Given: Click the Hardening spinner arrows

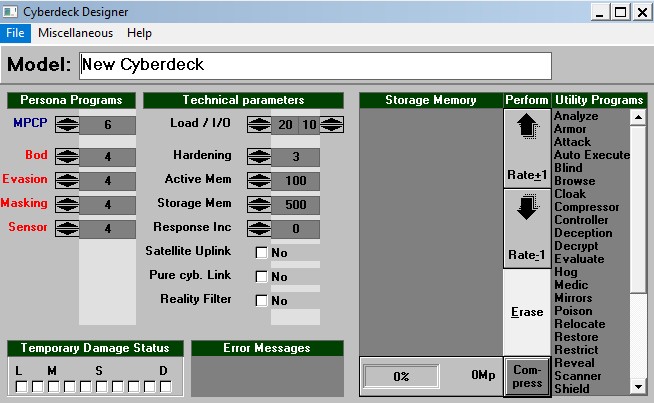Looking at the screenshot, I should (259, 156).
